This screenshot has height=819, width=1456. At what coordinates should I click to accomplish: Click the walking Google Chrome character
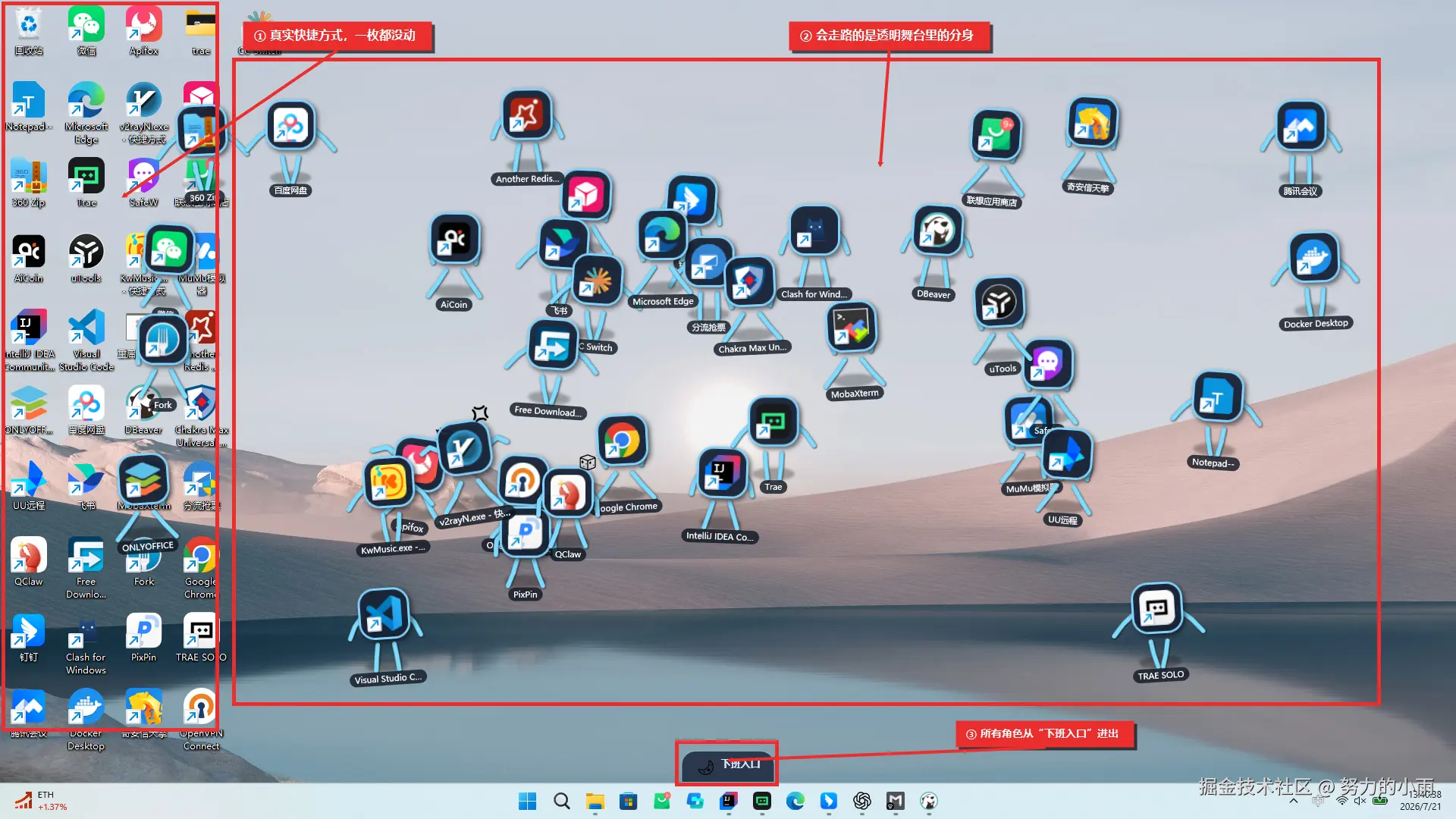click(x=622, y=441)
